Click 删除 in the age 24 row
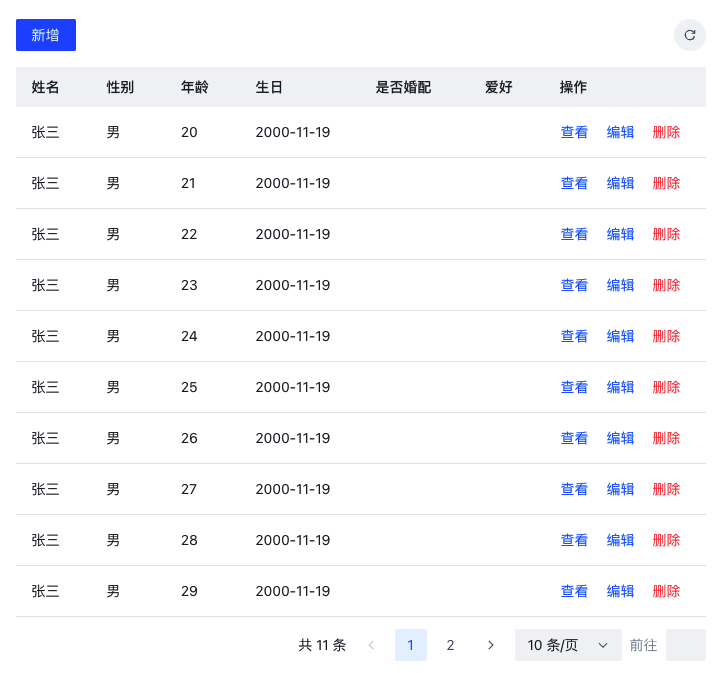The image size is (725, 673). (x=666, y=336)
